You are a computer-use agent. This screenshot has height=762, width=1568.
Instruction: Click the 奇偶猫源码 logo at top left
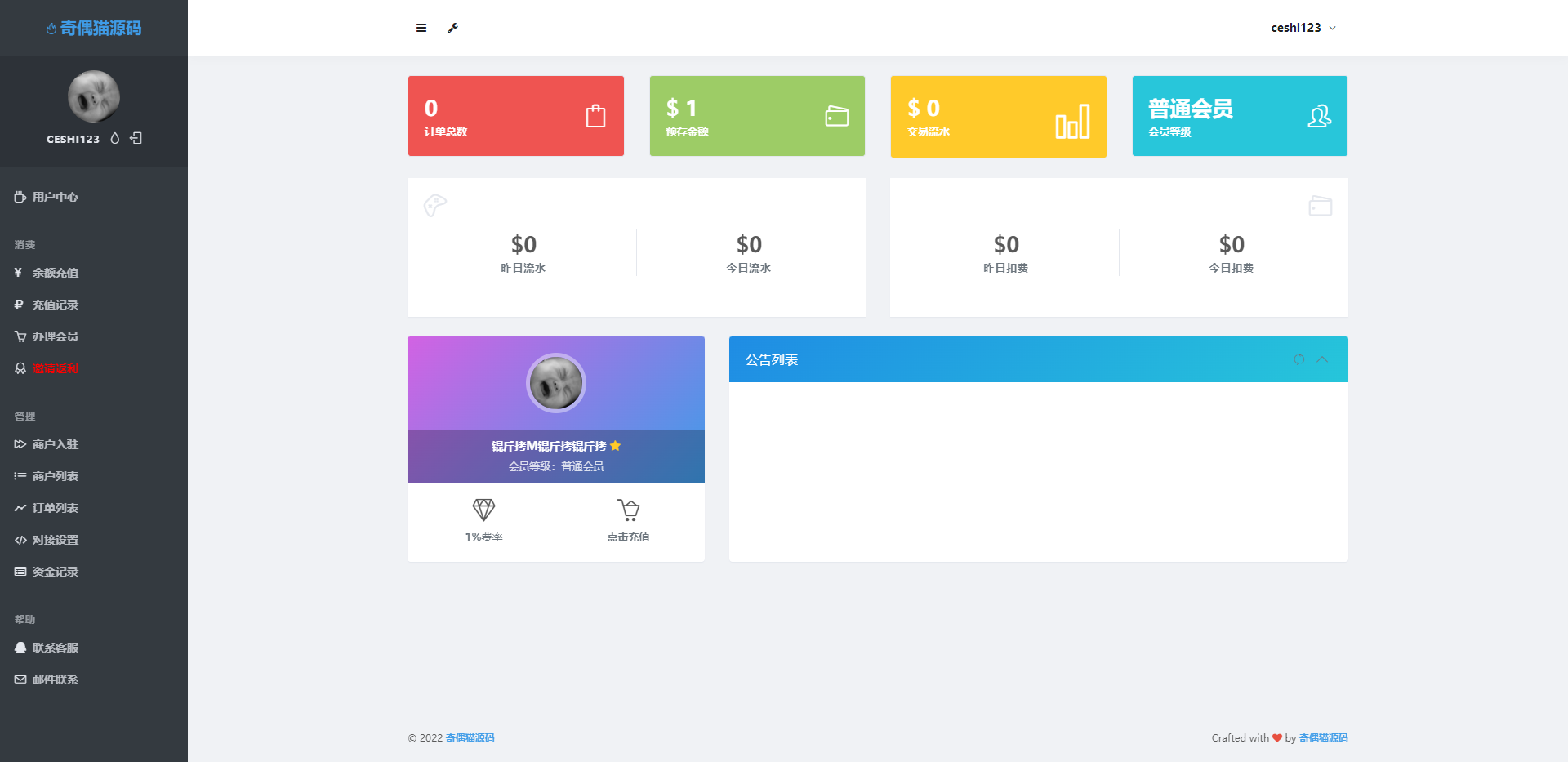point(94,28)
